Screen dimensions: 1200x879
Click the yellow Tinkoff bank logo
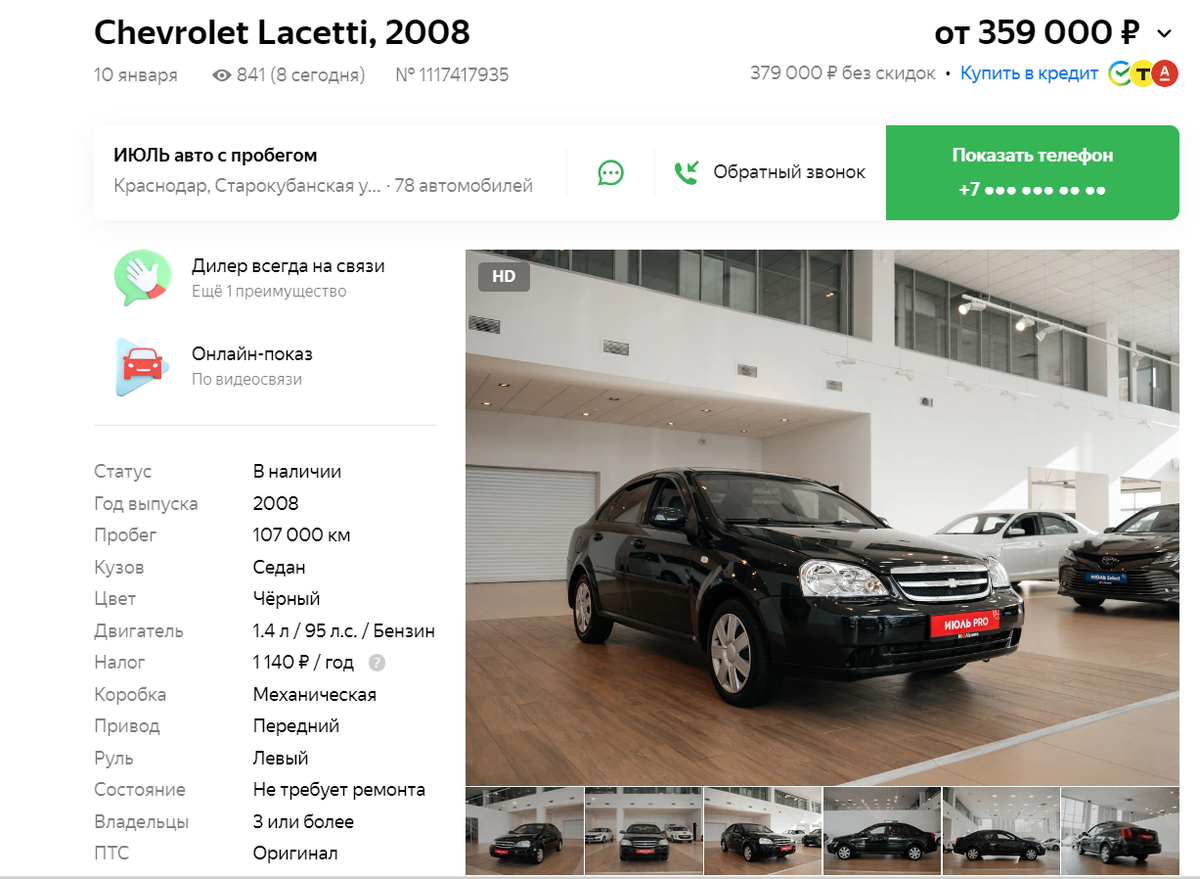point(1142,73)
